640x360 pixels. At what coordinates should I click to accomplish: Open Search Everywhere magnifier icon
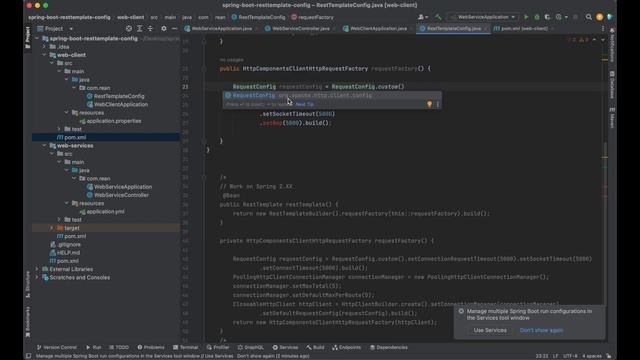coord(589,17)
